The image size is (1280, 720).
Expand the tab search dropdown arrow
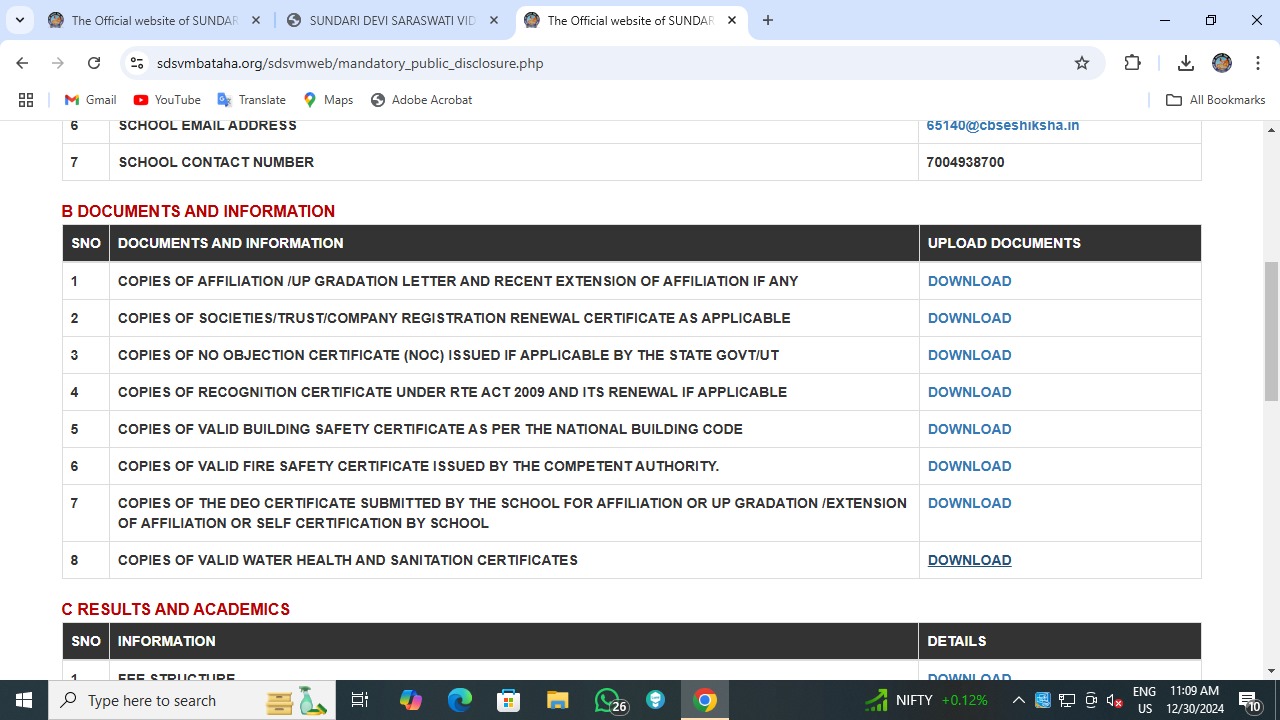pyautogui.click(x=19, y=20)
